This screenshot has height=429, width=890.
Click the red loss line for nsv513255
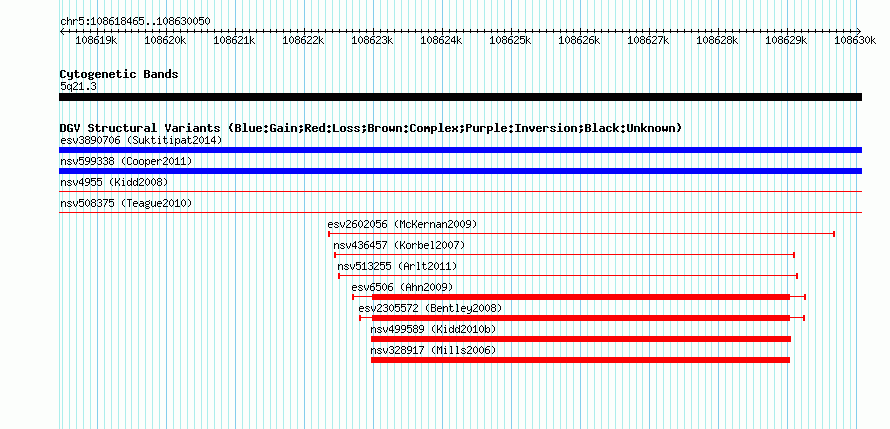pos(568,276)
